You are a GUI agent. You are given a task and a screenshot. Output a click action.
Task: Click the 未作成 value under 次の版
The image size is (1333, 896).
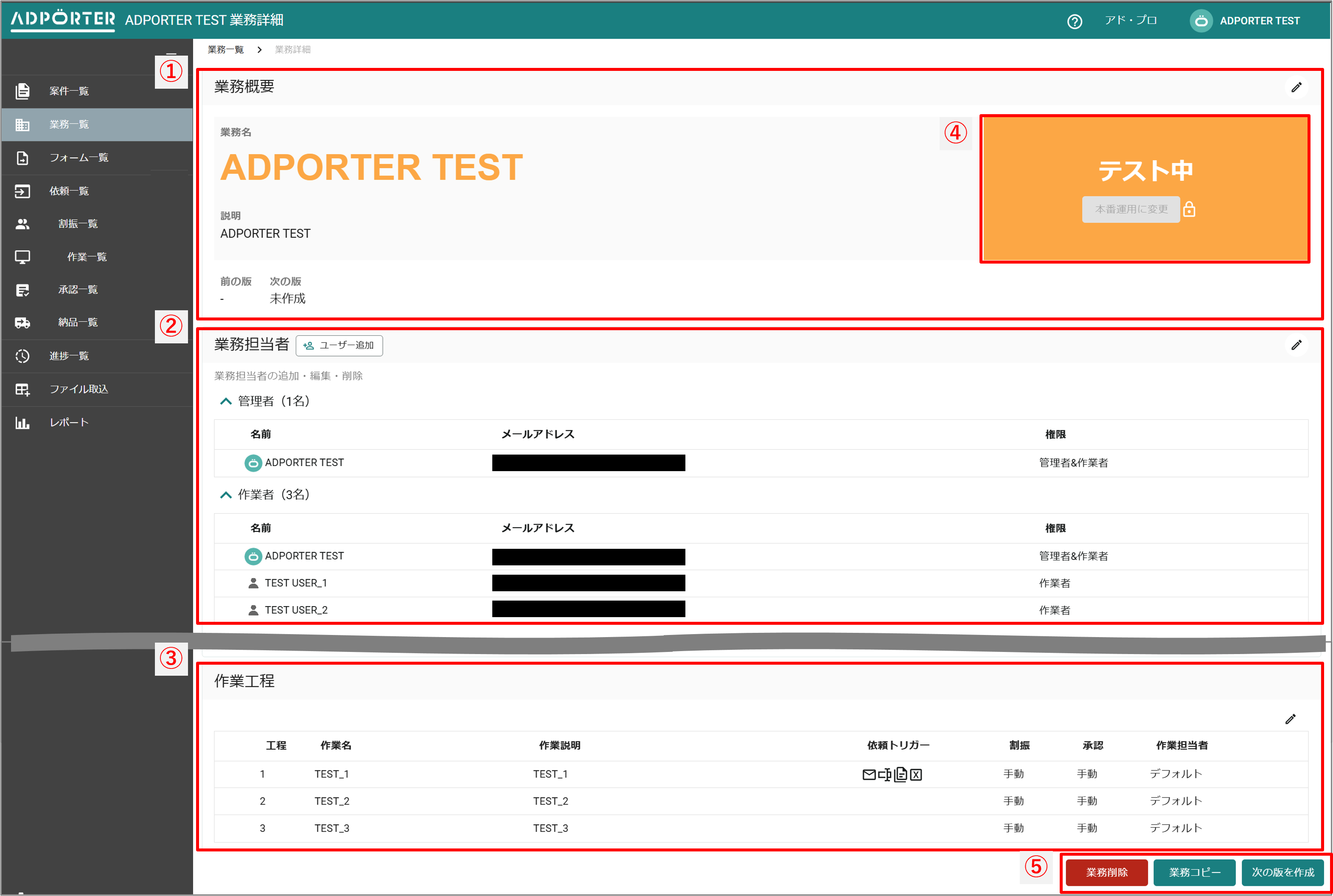coord(287,298)
